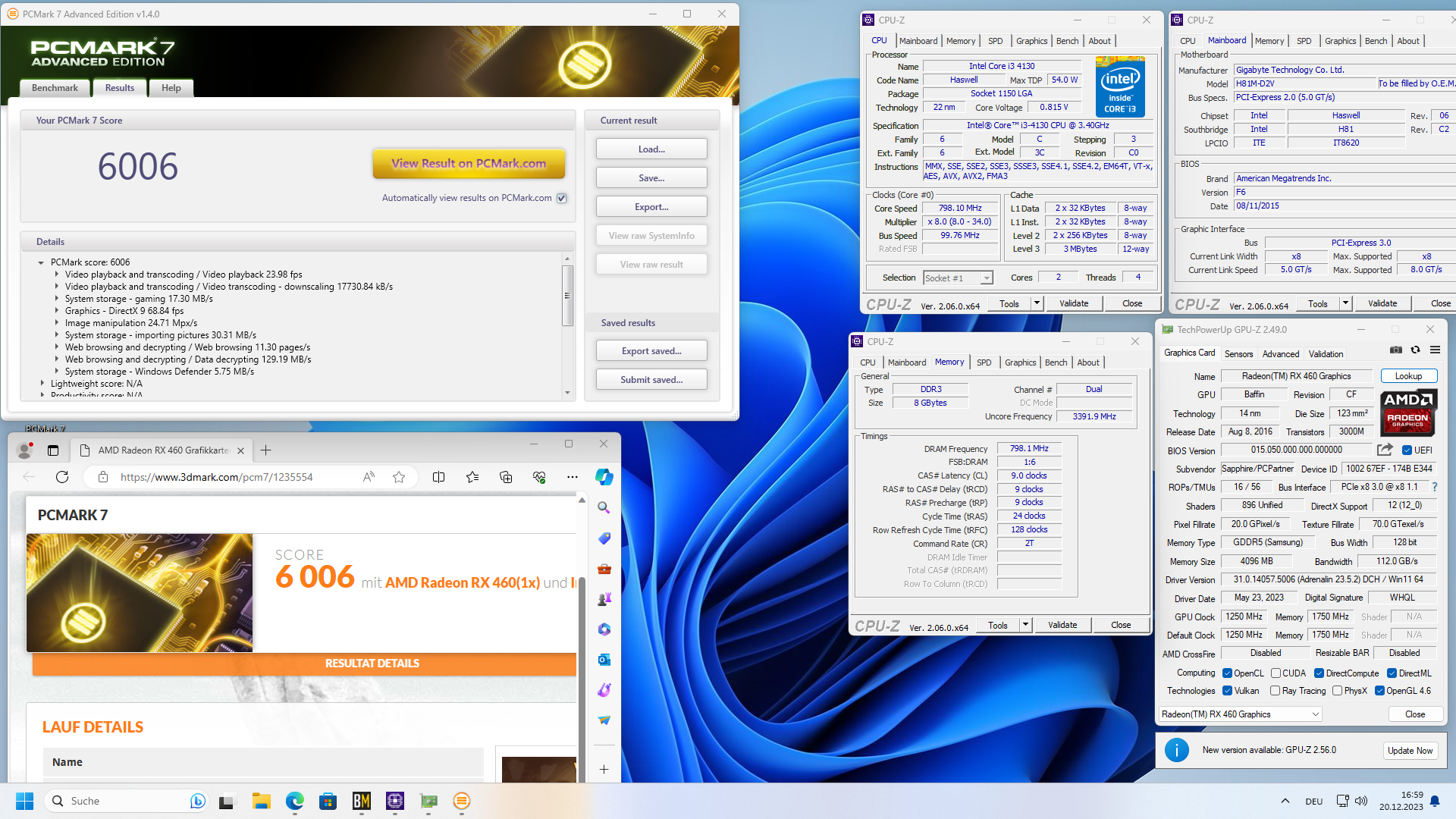This screenshot has height=819, width=1456.
Task: Switch to Sensors tab in GPU-Z
Action: (x=1238, y=353)
